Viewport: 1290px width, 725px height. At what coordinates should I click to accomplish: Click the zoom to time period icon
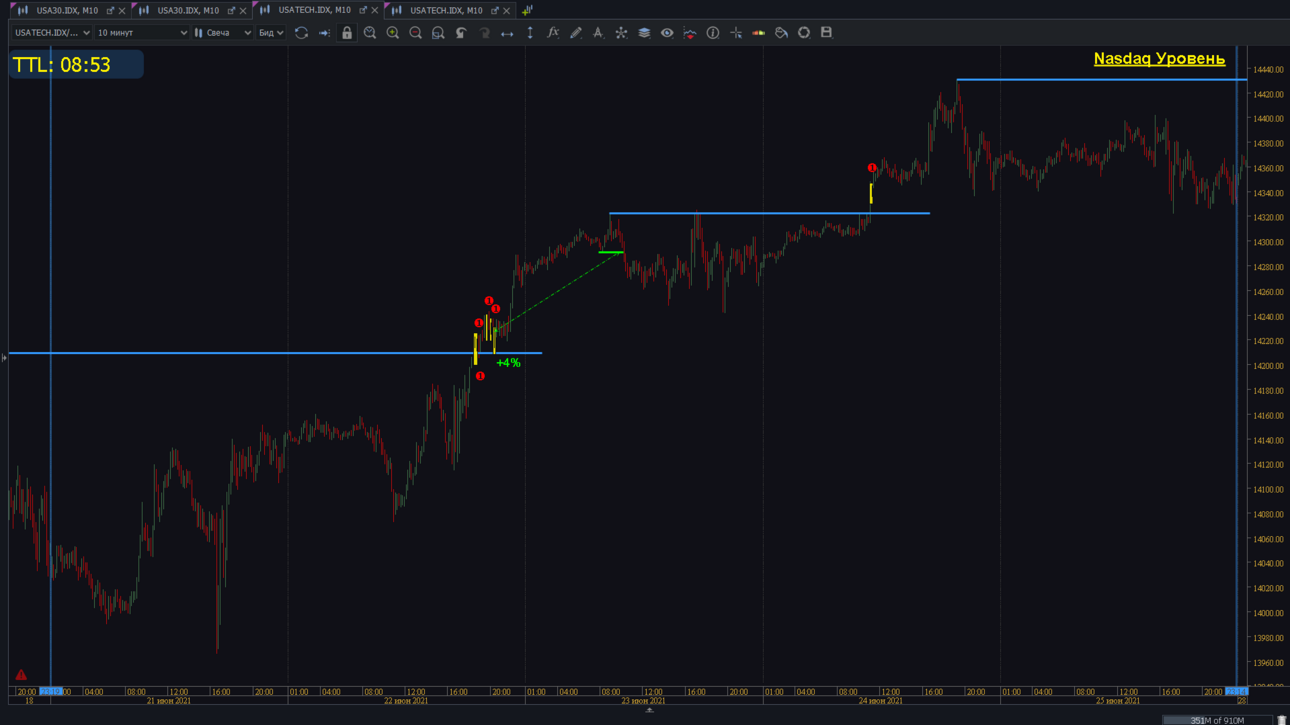[370, 33]
